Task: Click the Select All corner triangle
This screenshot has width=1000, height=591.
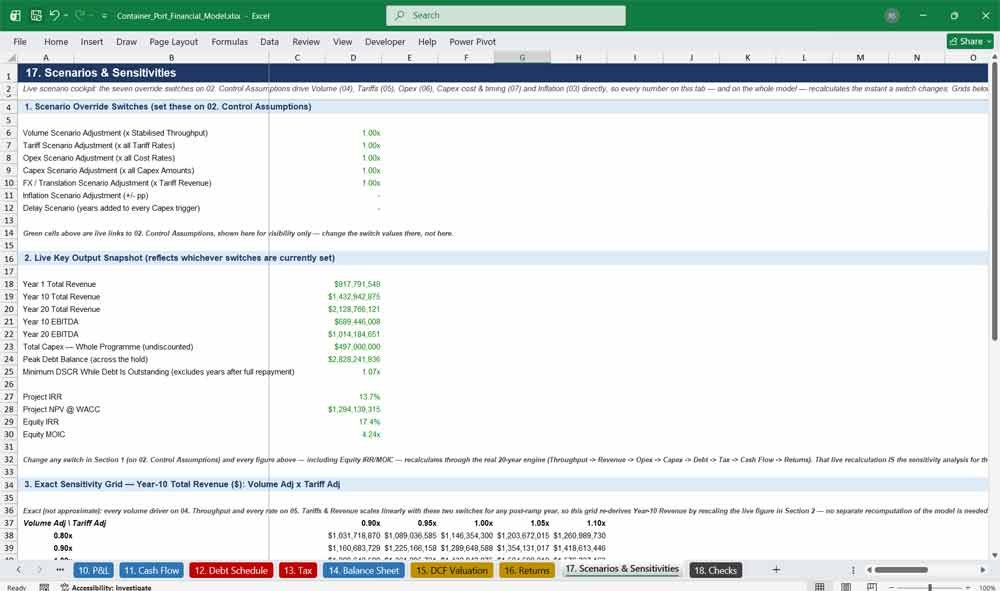Action: (10, 57)
